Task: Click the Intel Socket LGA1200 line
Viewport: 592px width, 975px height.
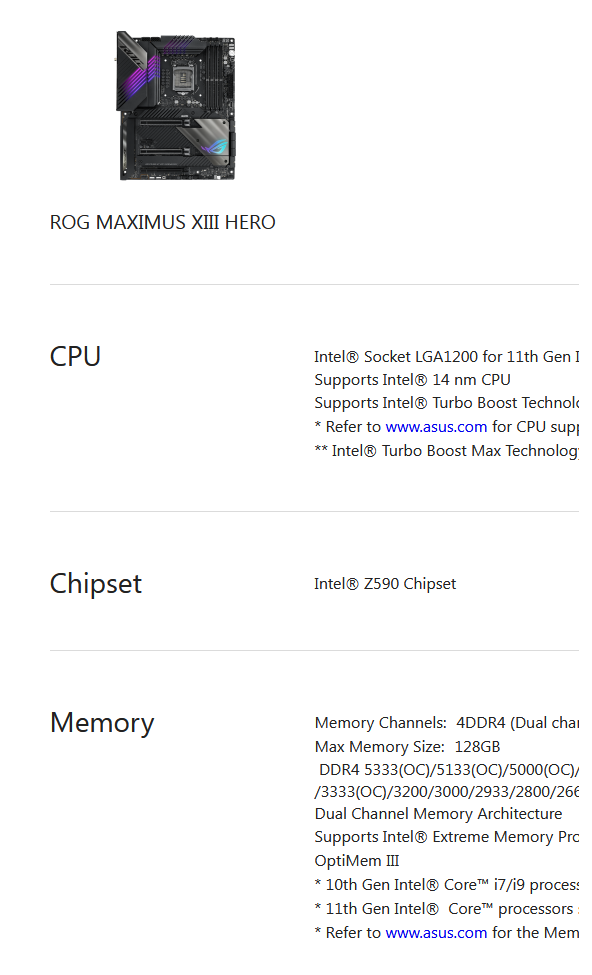Action: pos(446,356)
